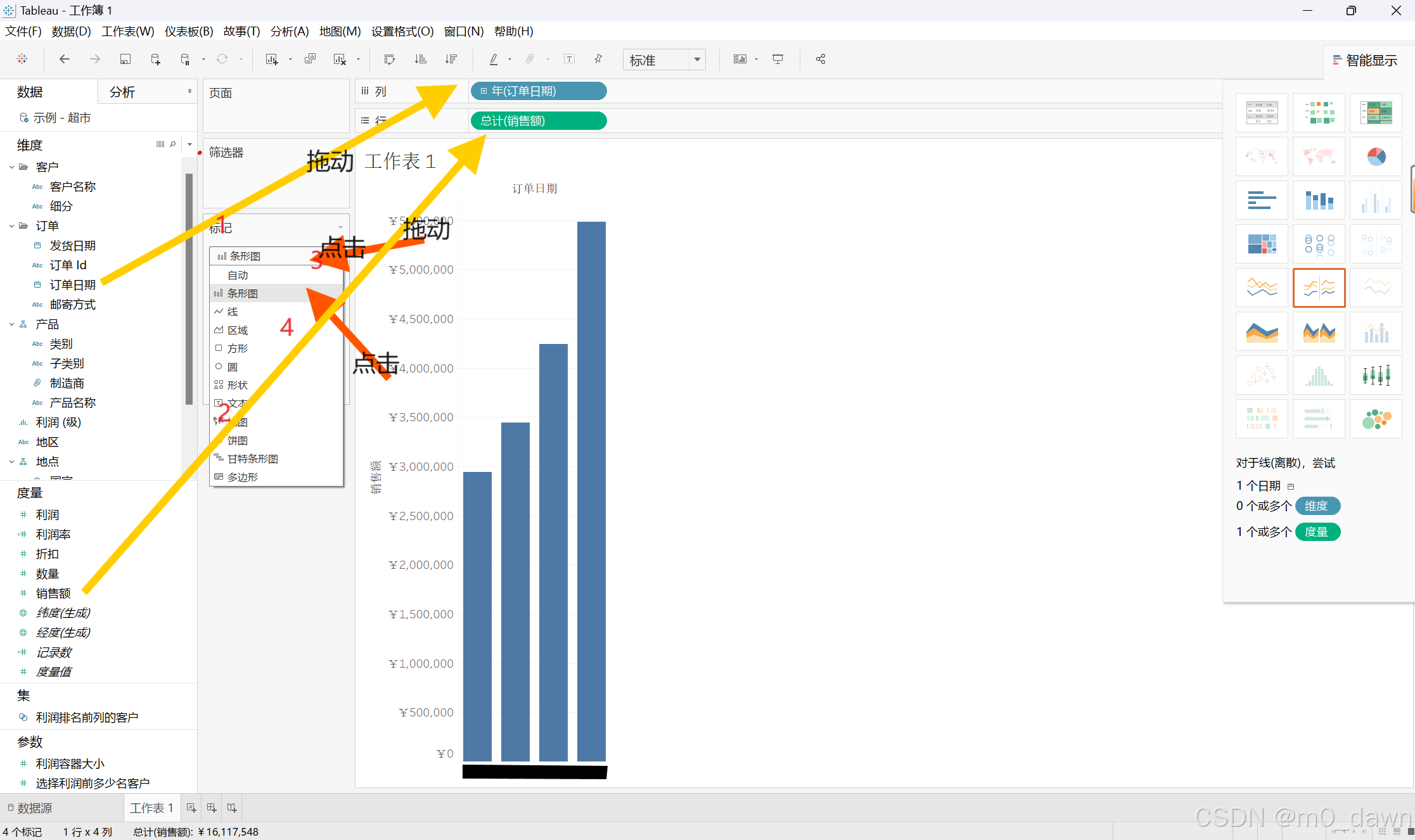Click the Swap rows and columns icon
The height and width of the screenshot is (840, 1415).
(x=390, y=59)
